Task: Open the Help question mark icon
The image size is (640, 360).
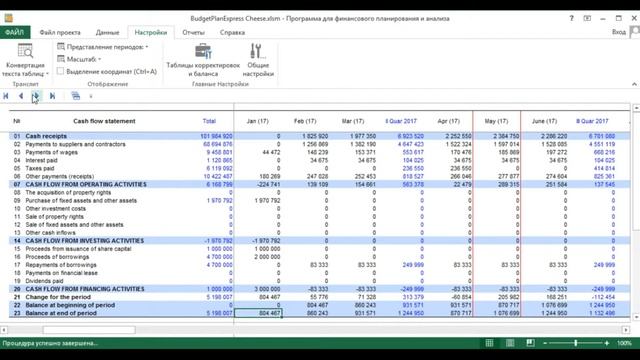Action: click(571, 18)
